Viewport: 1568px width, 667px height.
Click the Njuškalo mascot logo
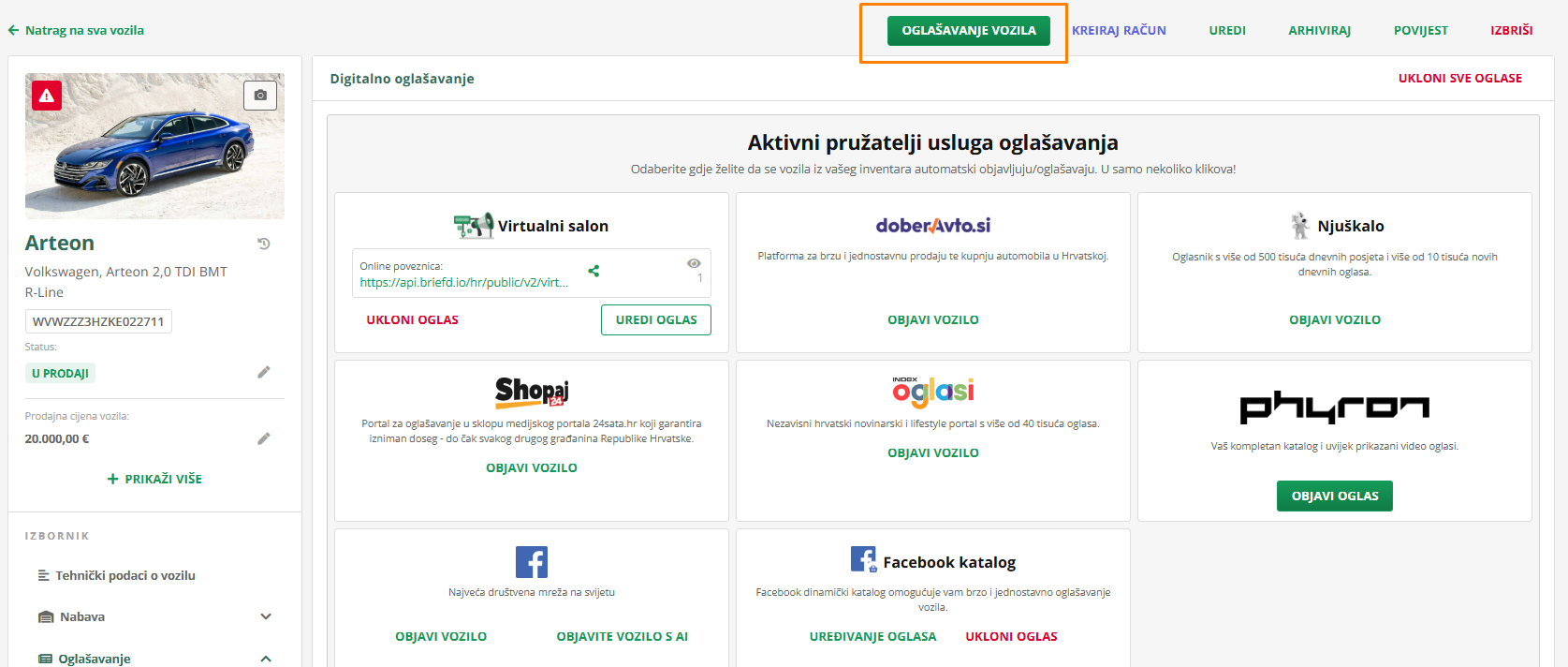coord(1300,226)
